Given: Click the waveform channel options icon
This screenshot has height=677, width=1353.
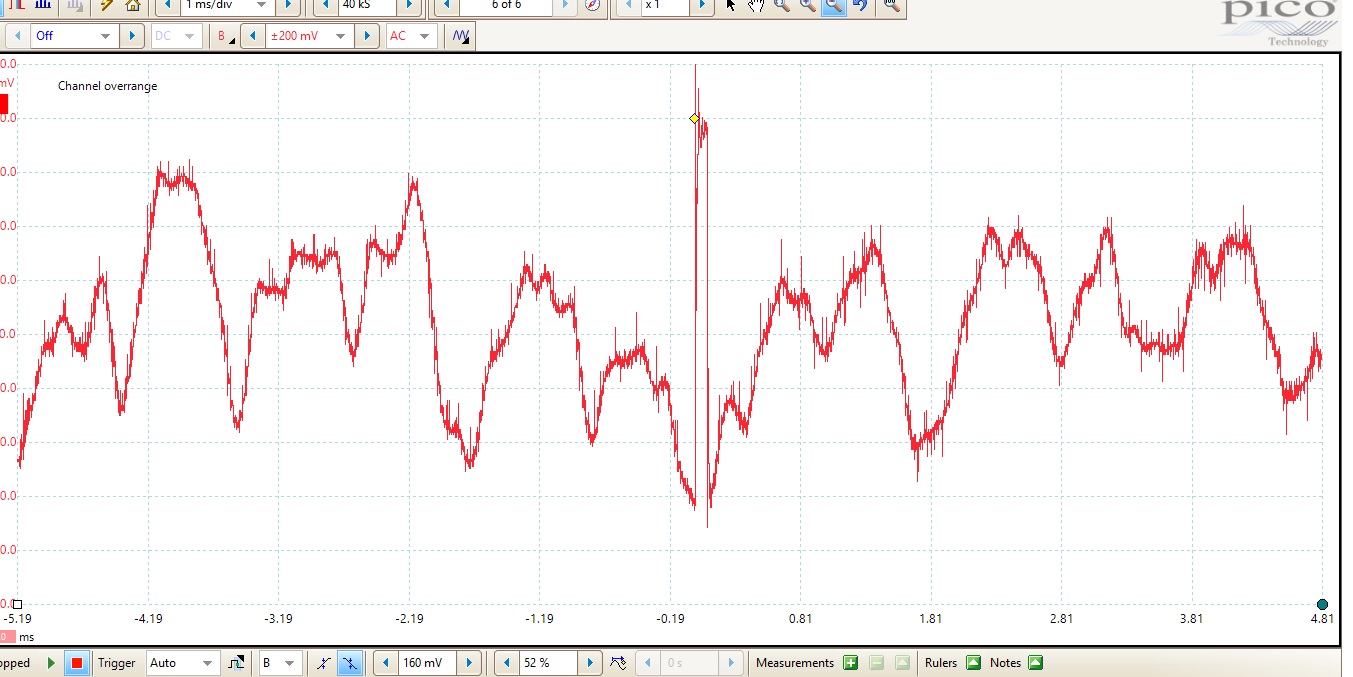Looking at the screenshot, I should point(461,36).
